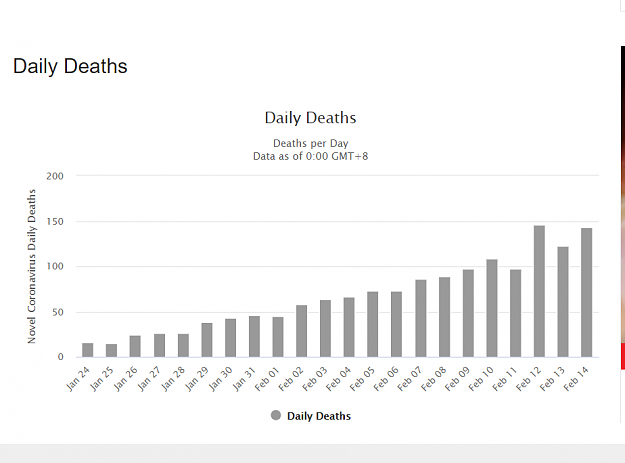Click the chart title Daily Deaths
The height and width of the screenshot is (463, 625).
point(311,118)
